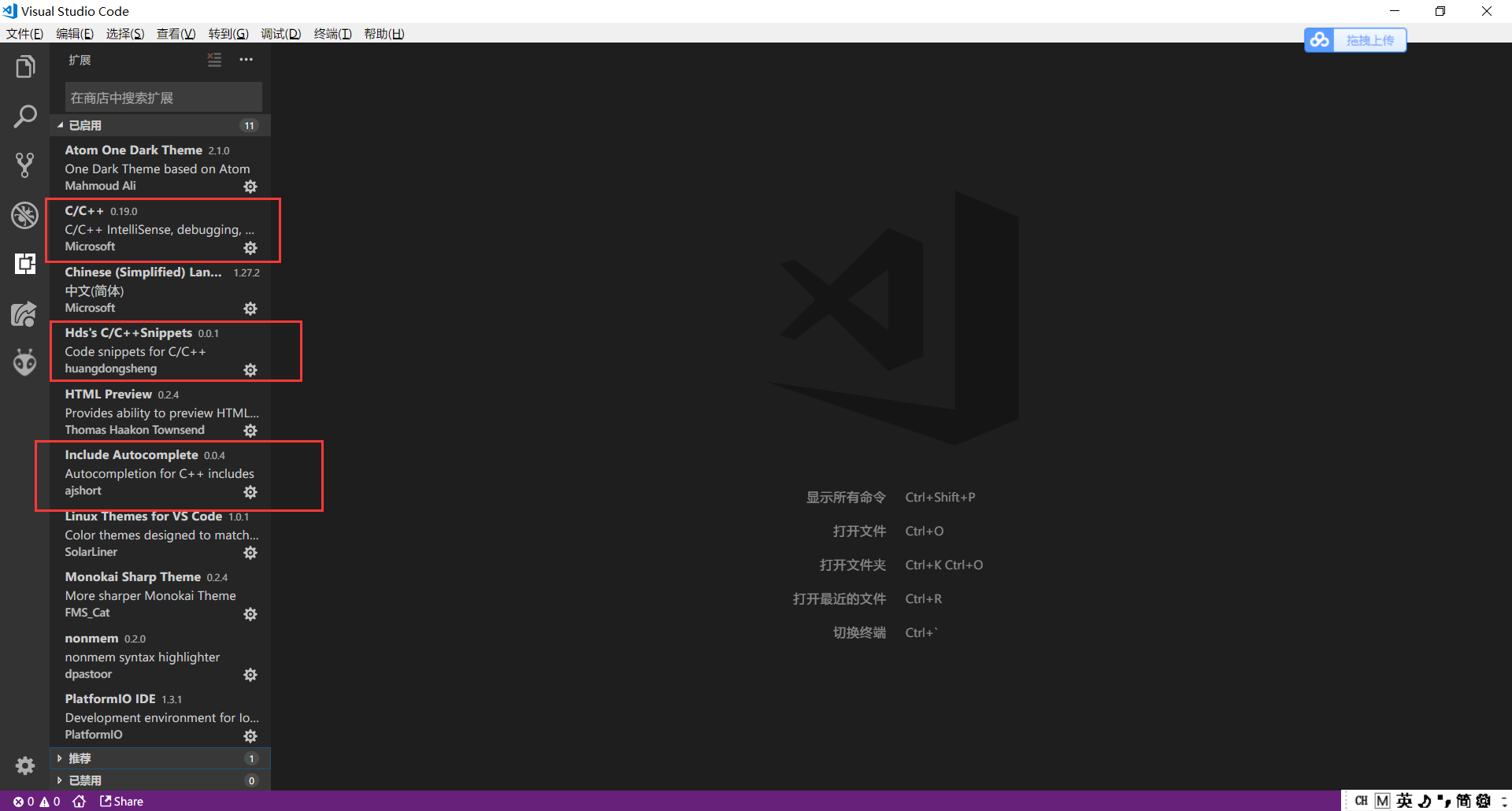Click the CH input language indicator
1512x811 pixels.
coord(1362,801)
